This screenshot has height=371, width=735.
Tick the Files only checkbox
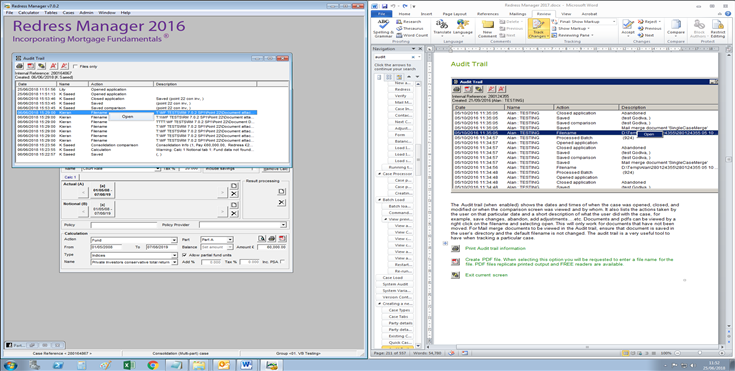pos(75,66)
